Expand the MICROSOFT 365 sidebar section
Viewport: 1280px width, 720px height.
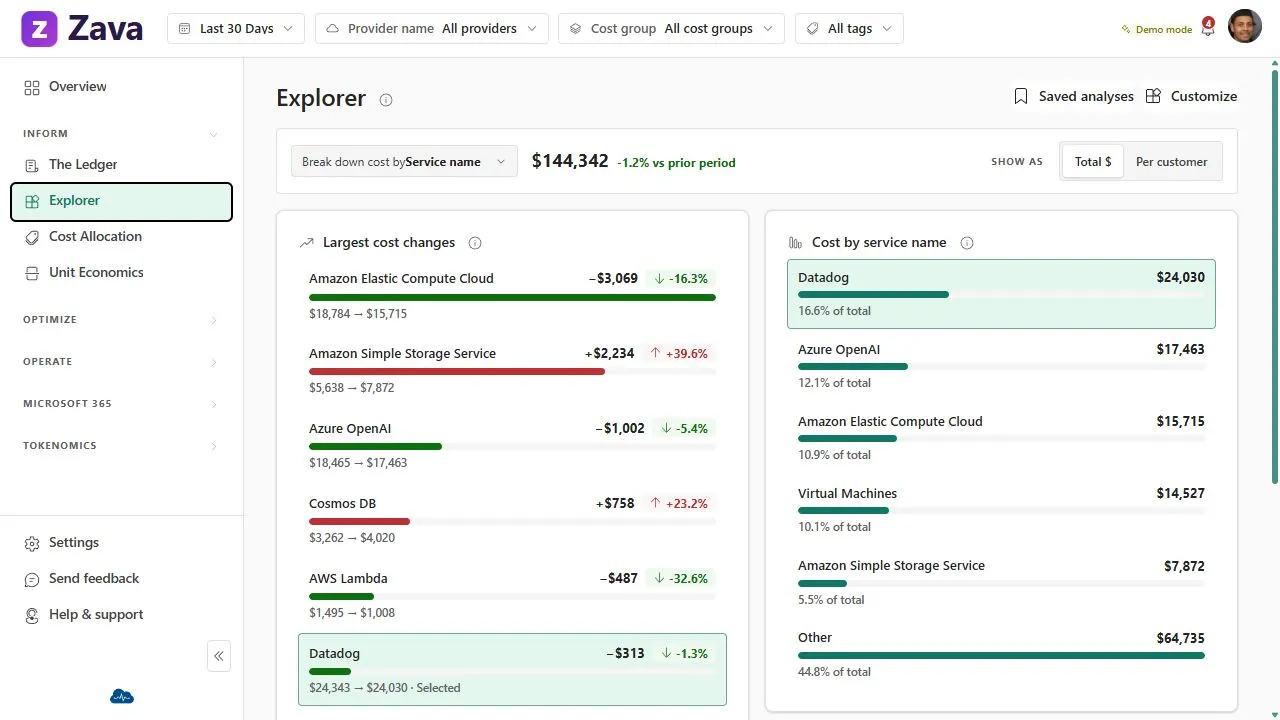(121, 404)
